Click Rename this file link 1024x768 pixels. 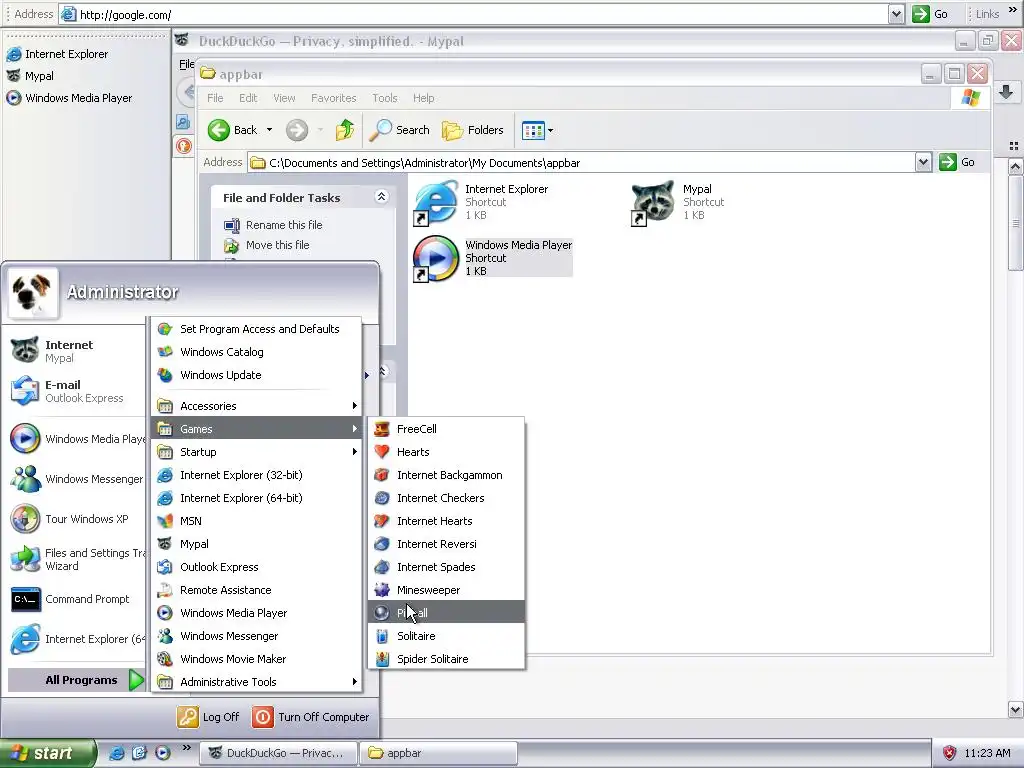click(283, 225)
